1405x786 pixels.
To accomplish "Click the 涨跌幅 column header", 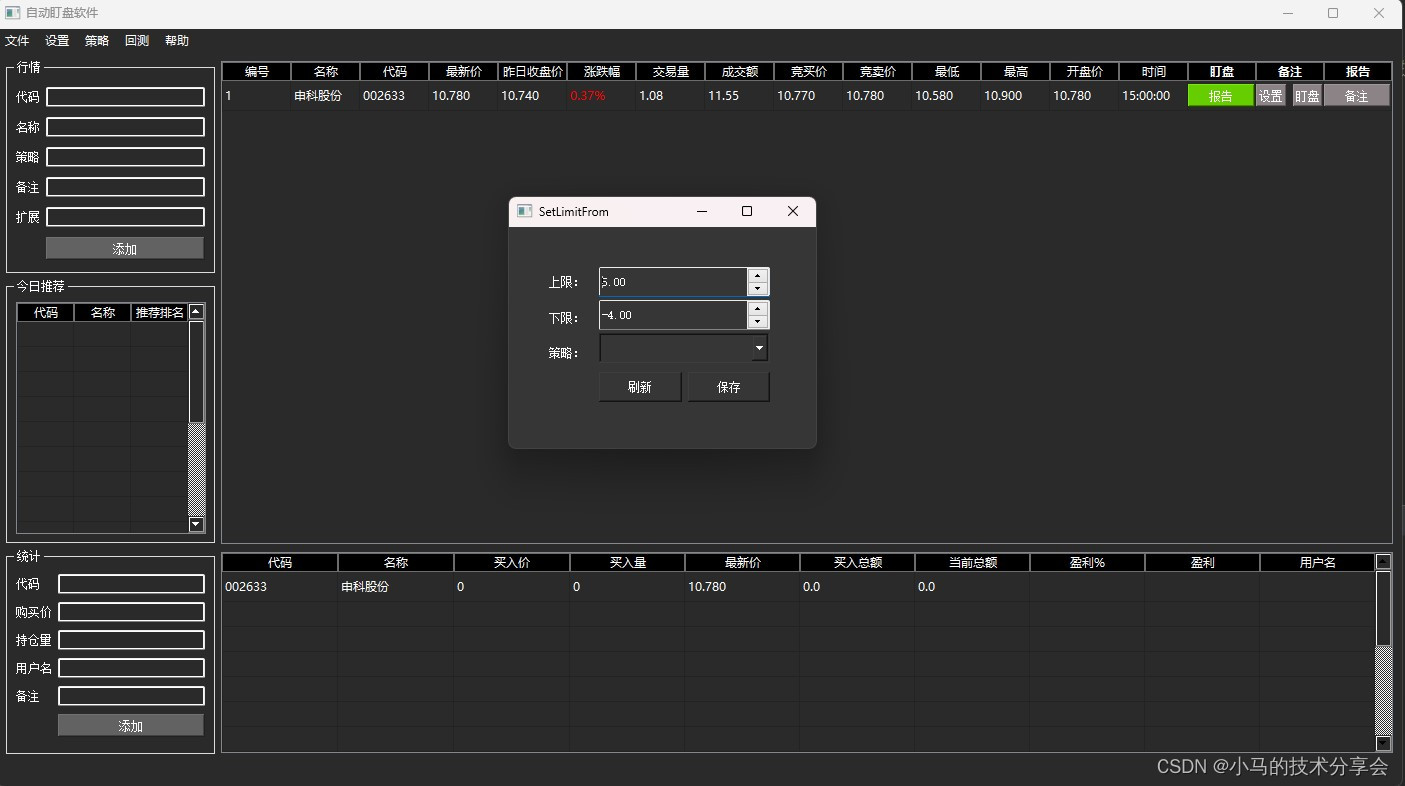I will click(x=602, y=72).
